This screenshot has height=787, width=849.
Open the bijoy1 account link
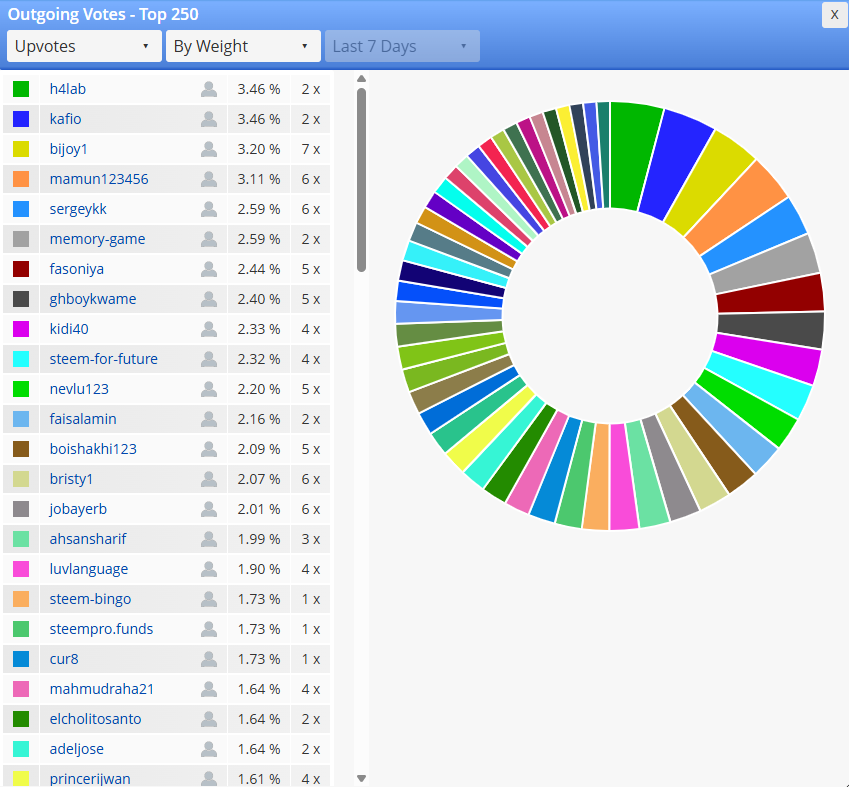point(69,149)
